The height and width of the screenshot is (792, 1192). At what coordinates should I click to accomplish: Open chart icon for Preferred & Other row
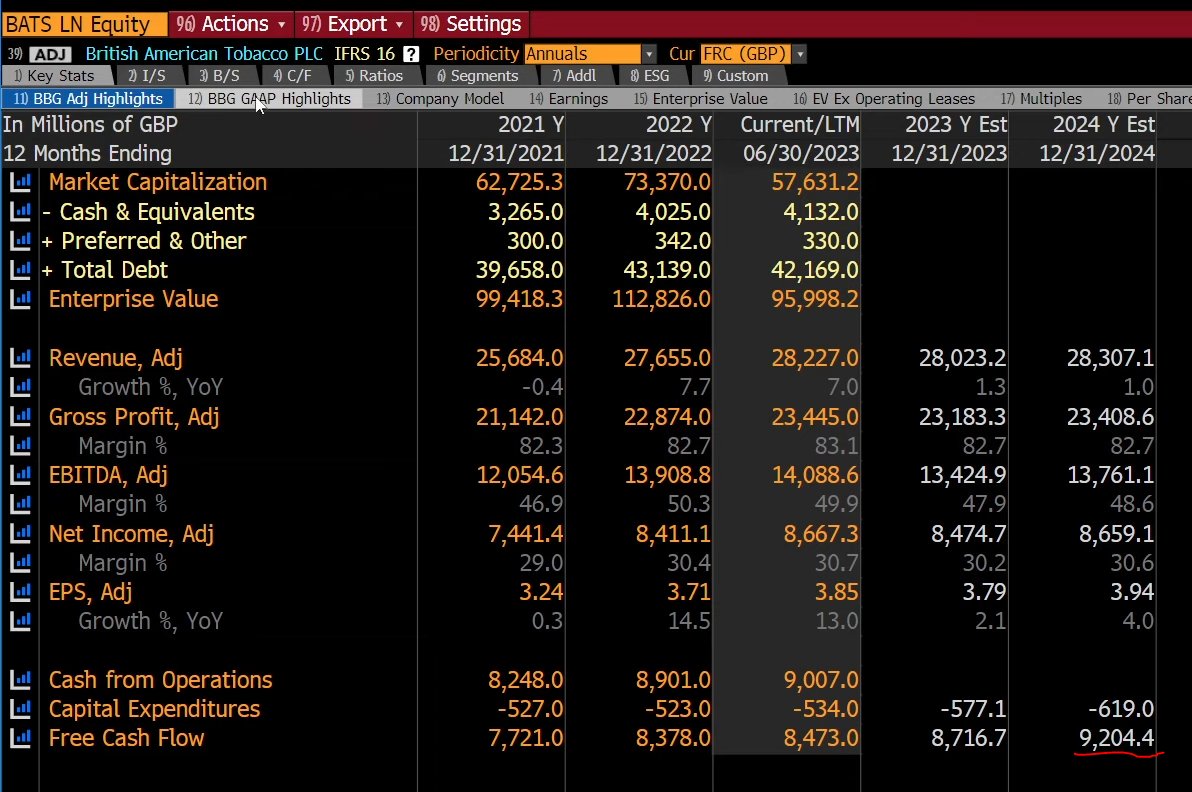[x=21, y=241]
